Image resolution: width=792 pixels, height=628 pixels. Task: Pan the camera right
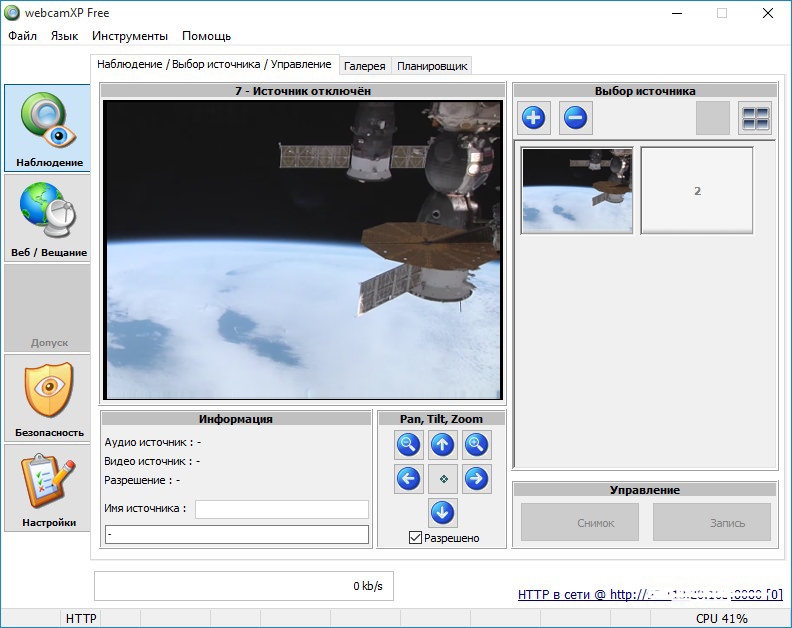pos(476,478)
